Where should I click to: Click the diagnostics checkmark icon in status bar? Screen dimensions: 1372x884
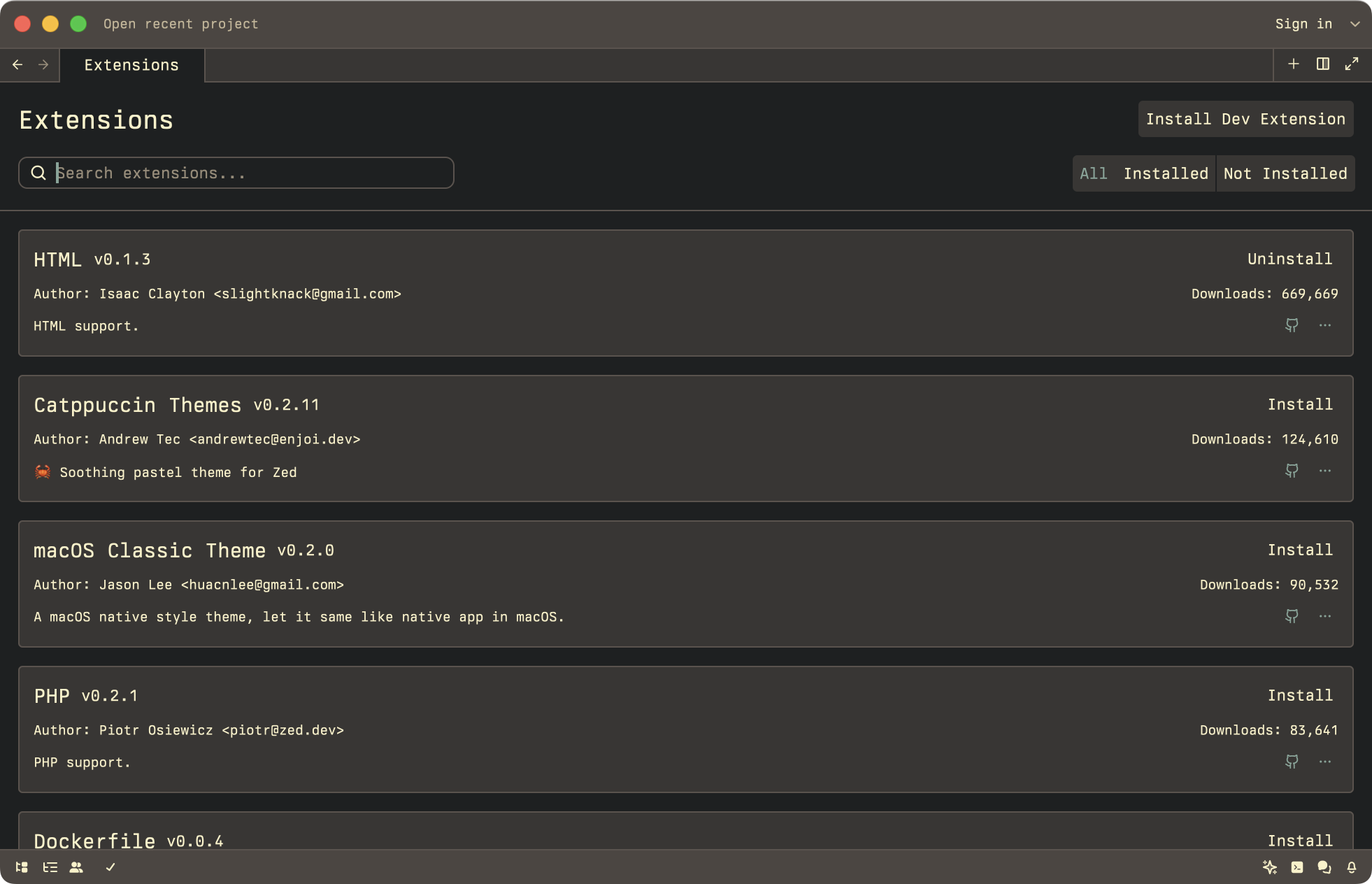click(111, 867)
